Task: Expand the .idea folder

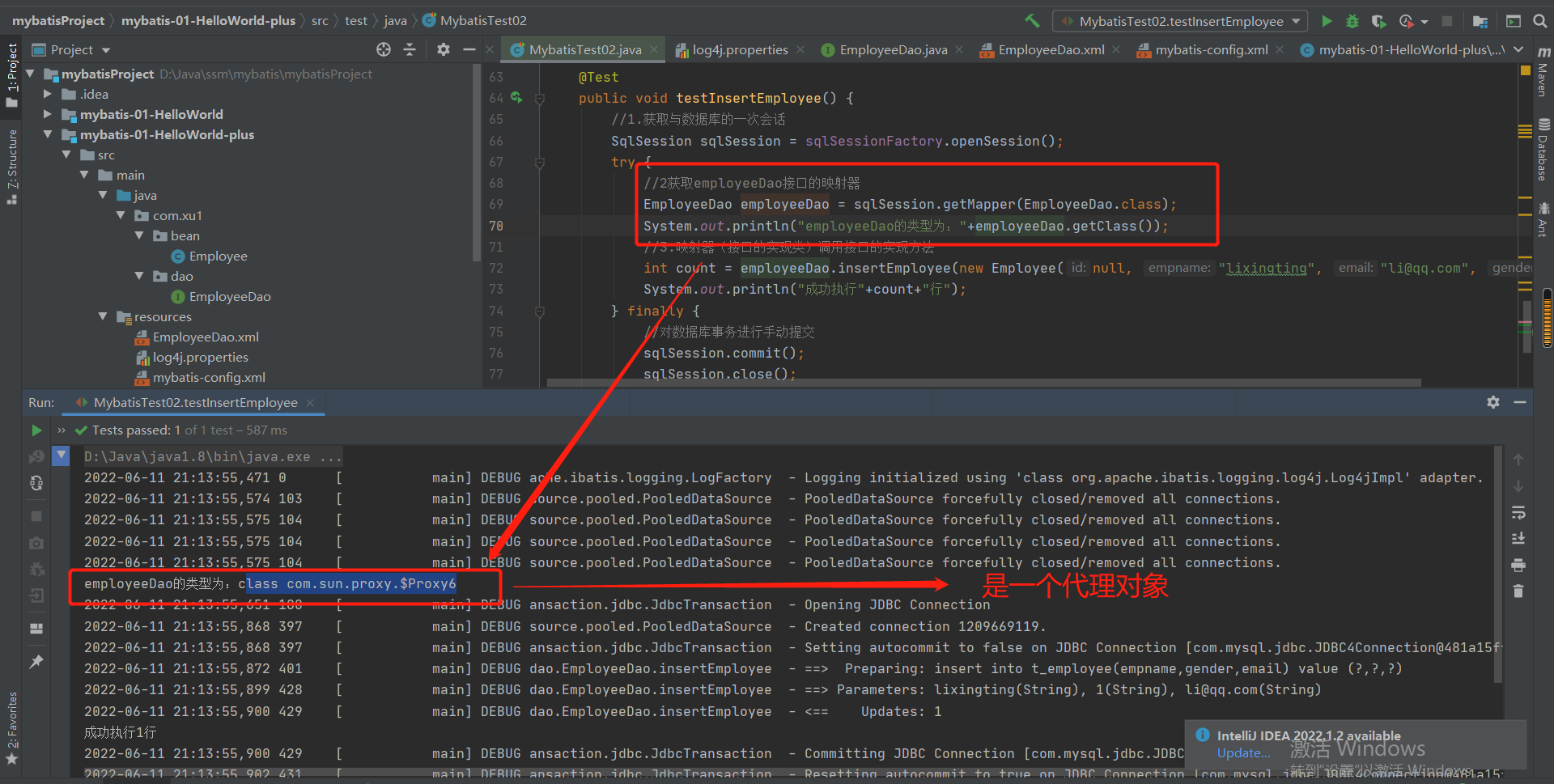Action: 48,94
